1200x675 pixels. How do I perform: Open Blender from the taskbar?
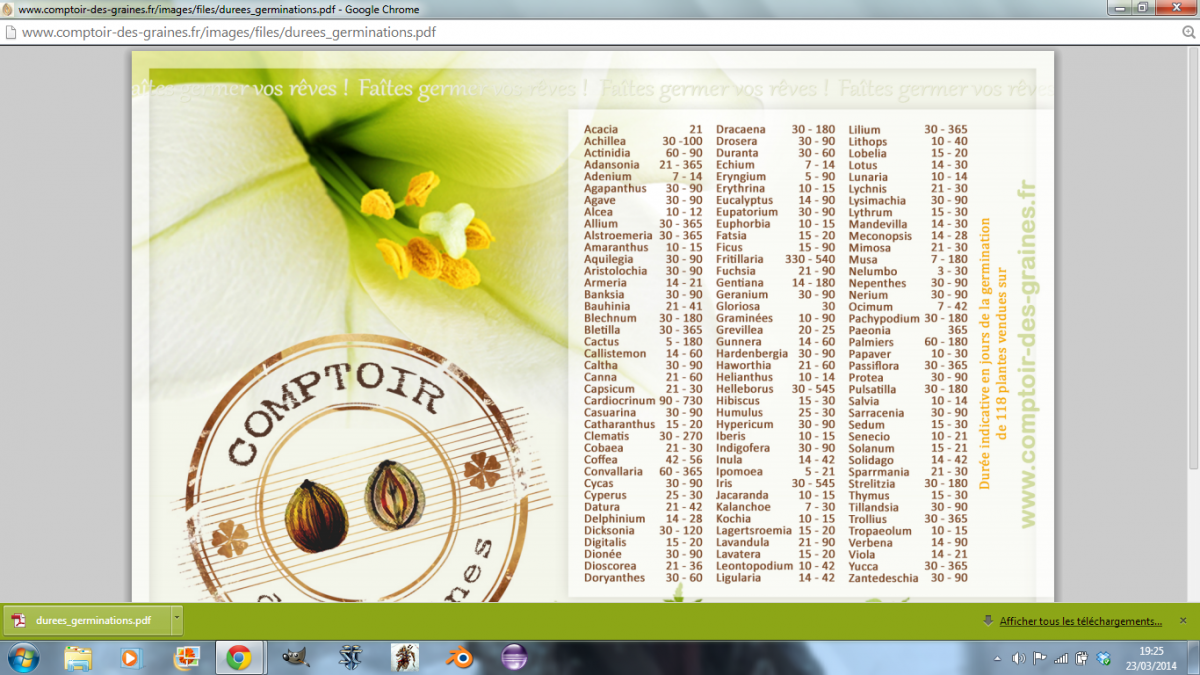point(460,657)
